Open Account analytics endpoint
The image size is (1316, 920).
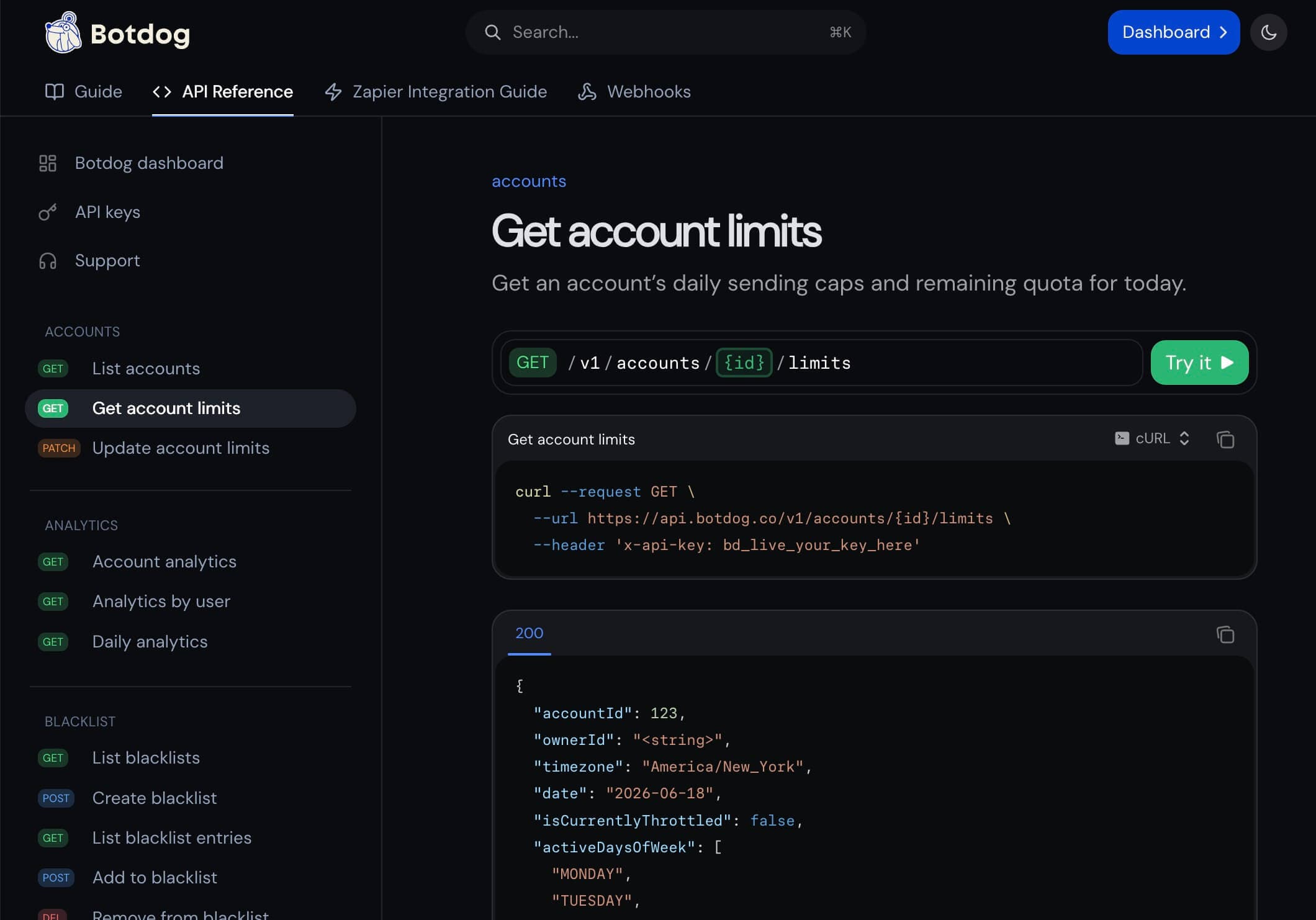click(190, 562)
